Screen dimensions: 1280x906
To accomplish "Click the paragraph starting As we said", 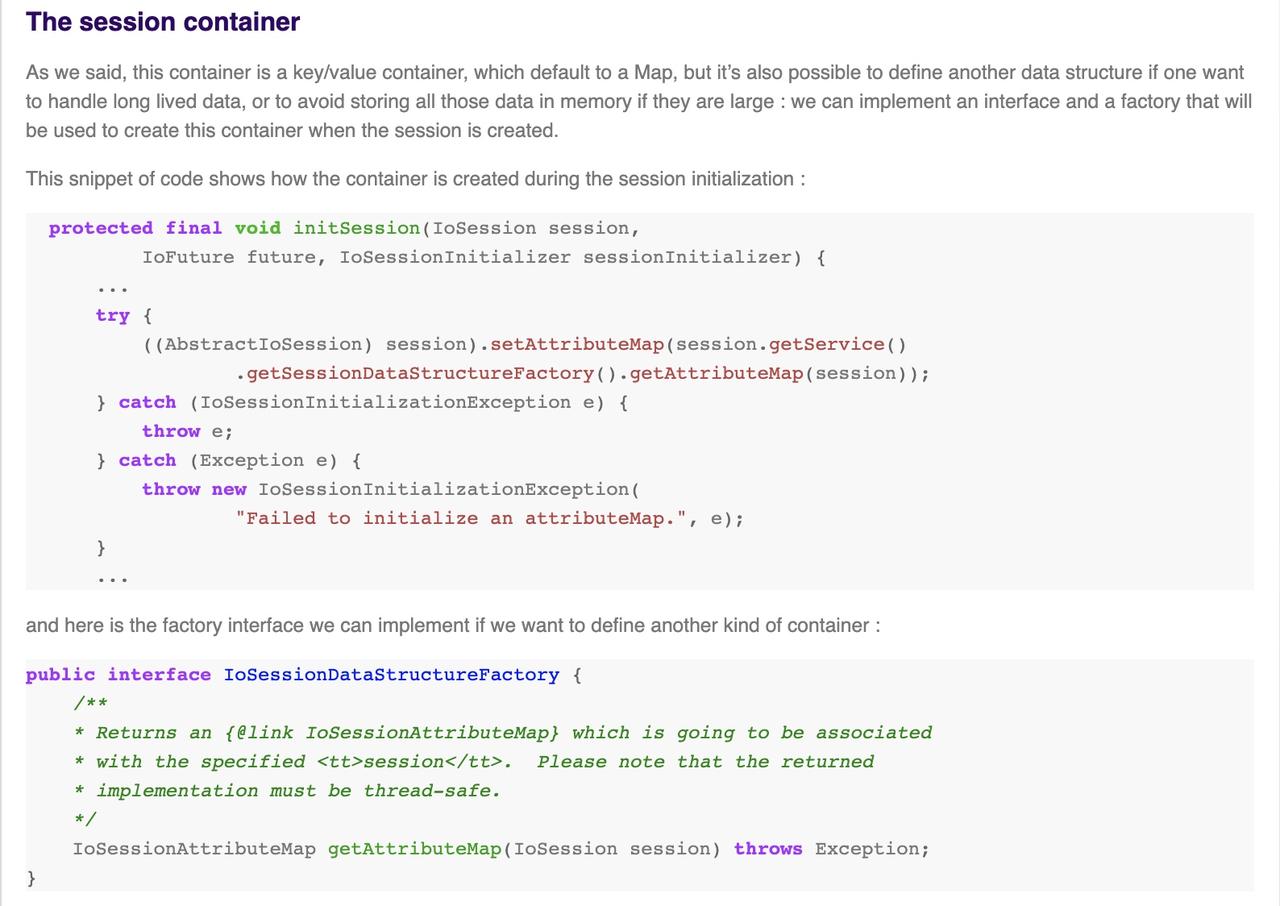I will pos(639,101).
